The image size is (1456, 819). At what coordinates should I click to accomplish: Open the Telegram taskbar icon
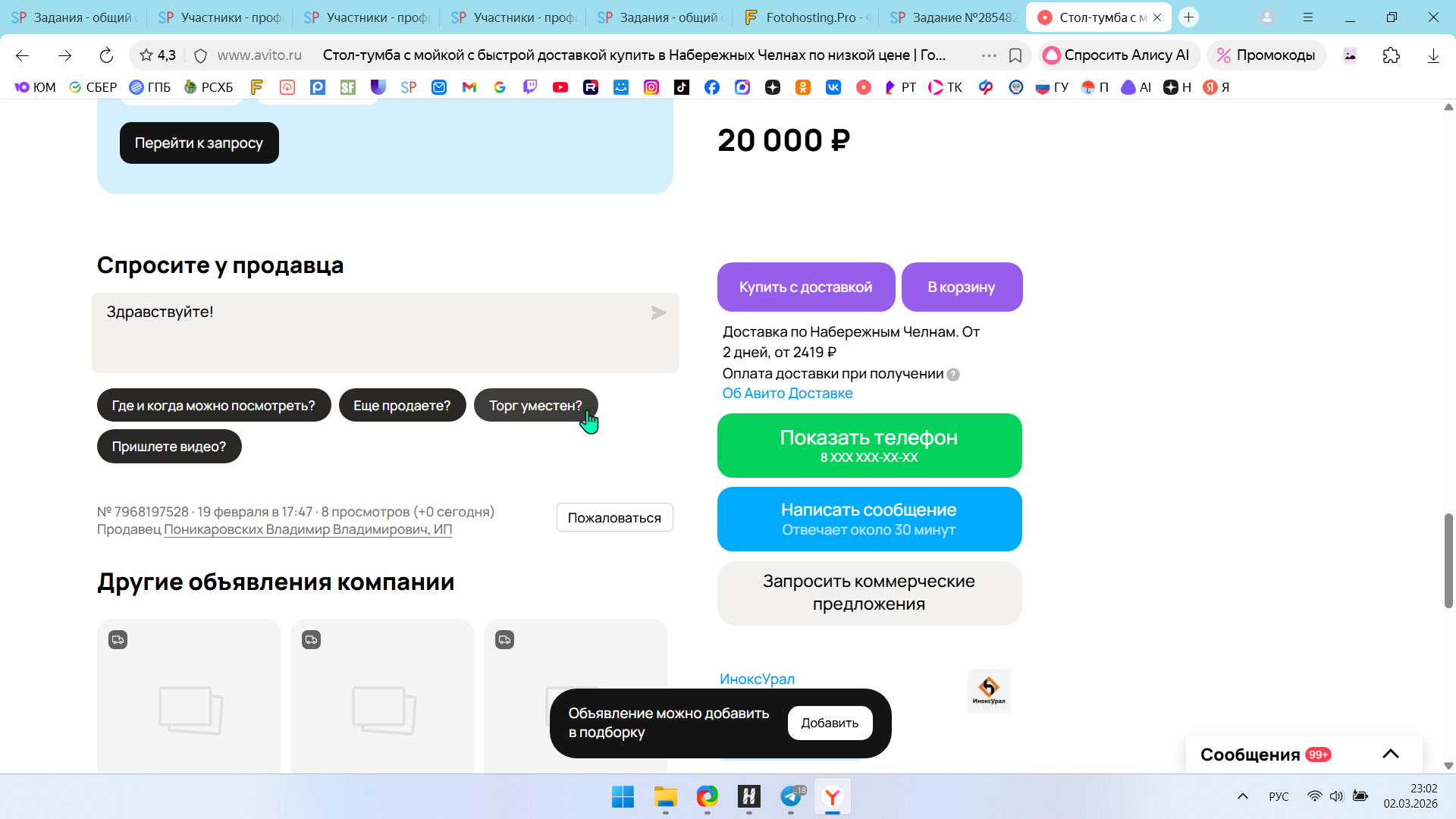point(791,796)
